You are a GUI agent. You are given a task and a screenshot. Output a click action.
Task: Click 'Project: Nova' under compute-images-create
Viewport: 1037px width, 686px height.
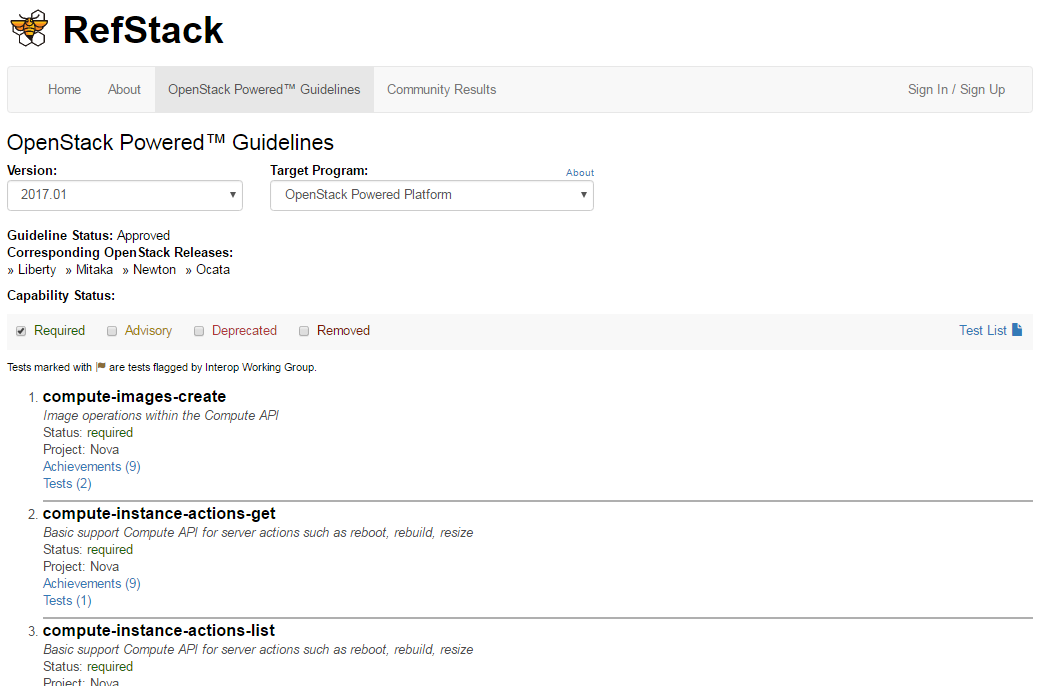pos(81,450)
